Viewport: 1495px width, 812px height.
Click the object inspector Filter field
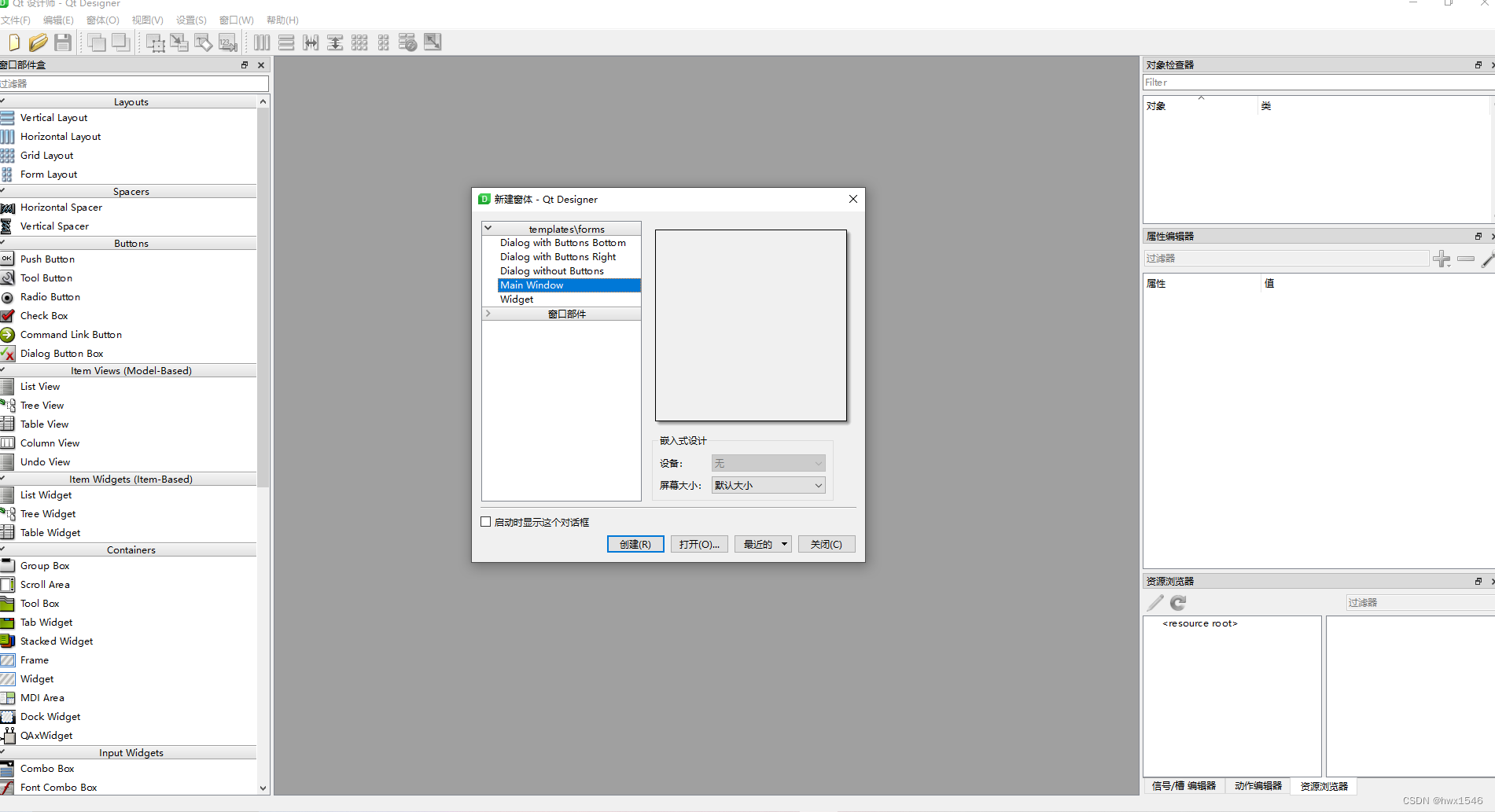click(x=1318, y=83)
